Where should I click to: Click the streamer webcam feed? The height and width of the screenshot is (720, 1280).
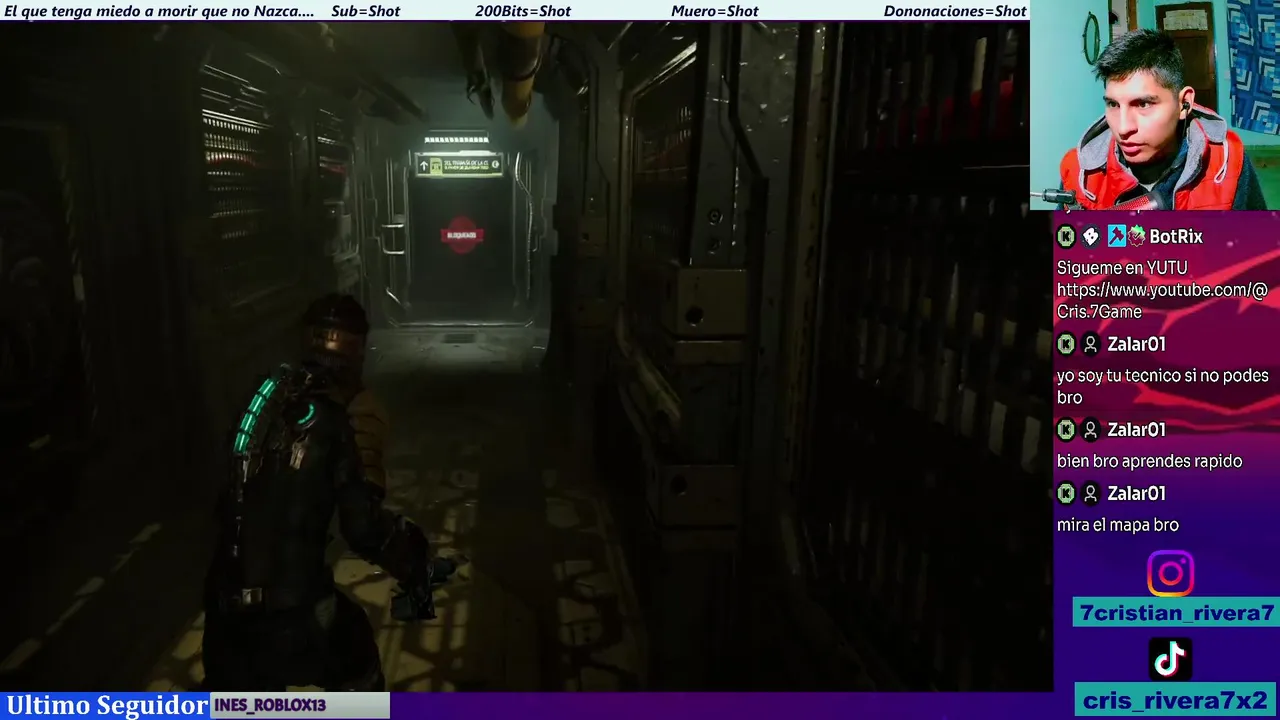point(1155,105)
